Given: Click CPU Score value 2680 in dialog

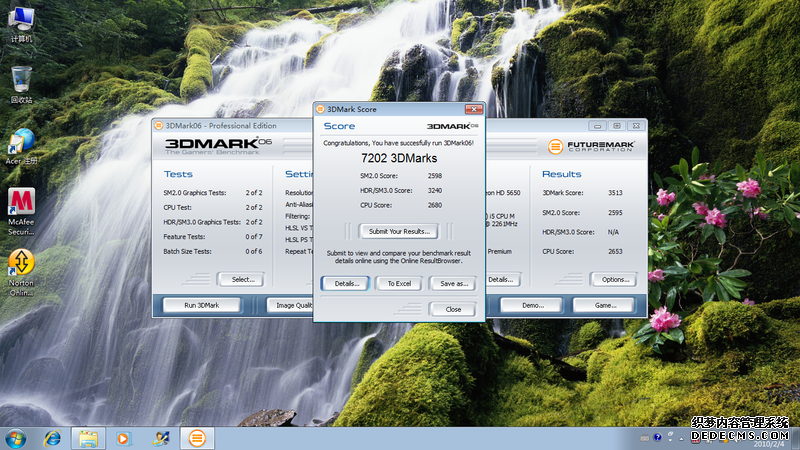Looking at the screenshot, I should [435, 205].
